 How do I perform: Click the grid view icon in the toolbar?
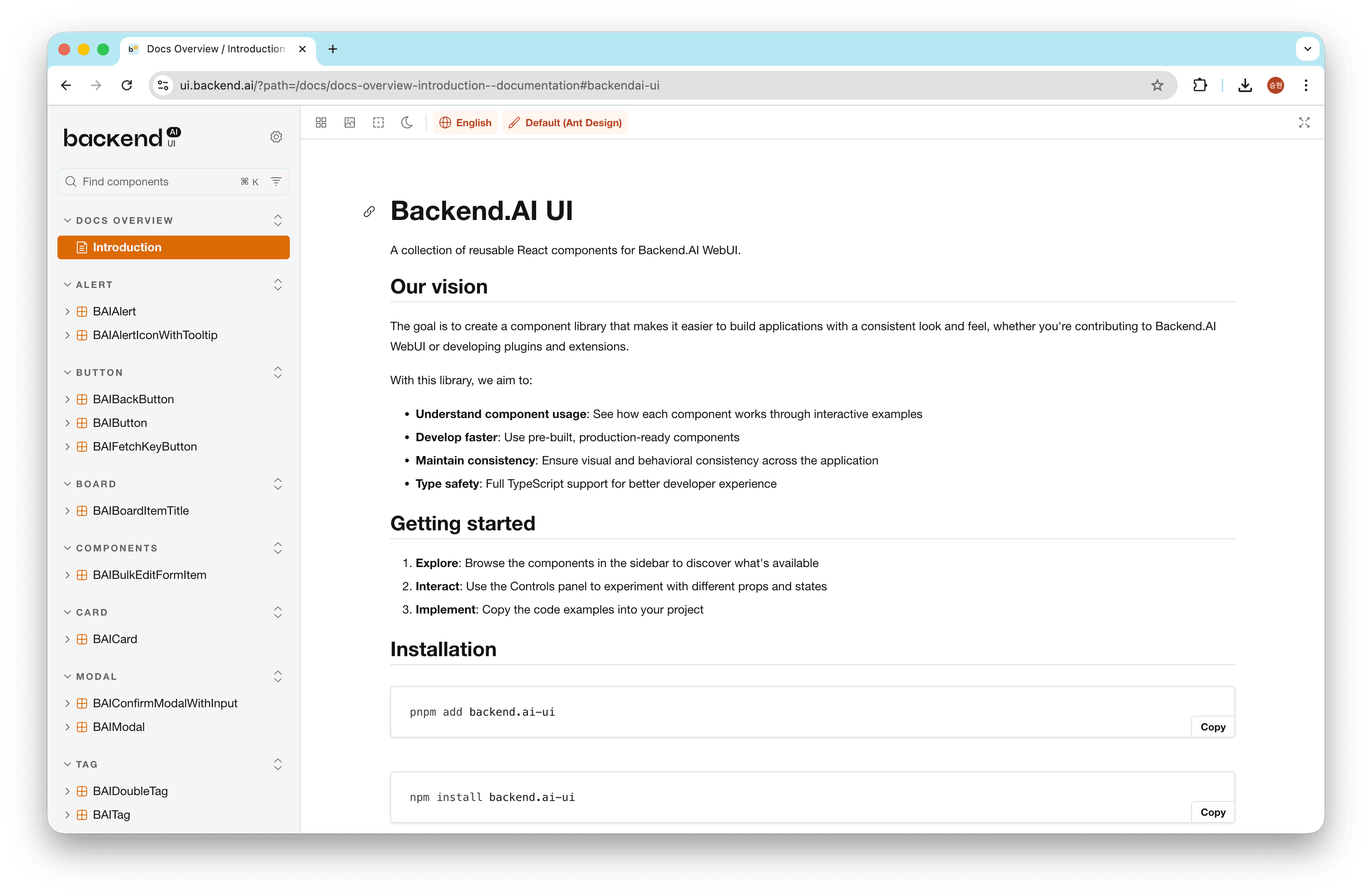click(x=321, y=122)
